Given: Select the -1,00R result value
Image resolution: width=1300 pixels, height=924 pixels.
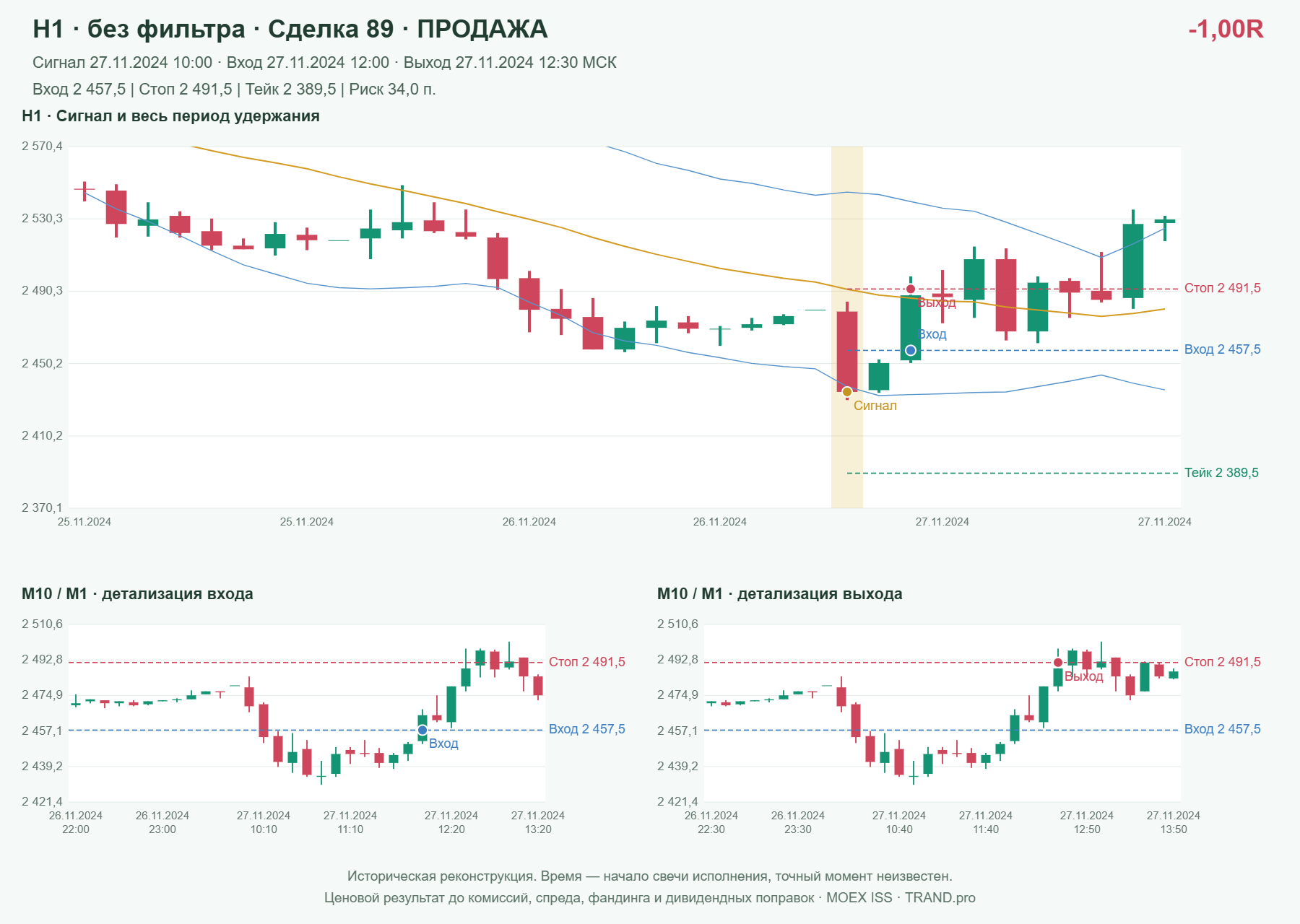Looking at the screenshot, I should click(x=1226, y=29).
